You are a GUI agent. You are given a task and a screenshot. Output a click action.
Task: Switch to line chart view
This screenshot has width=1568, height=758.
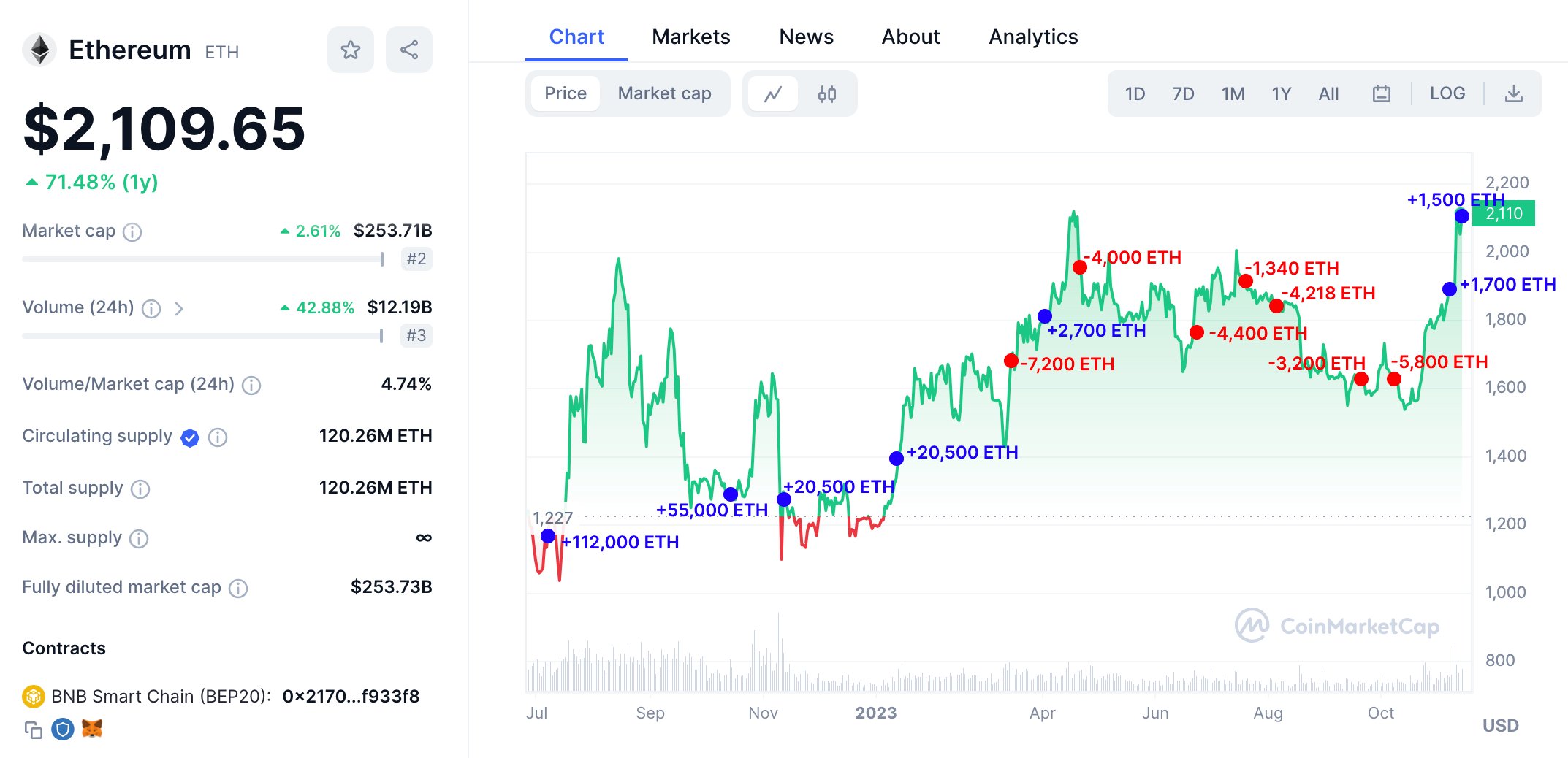pos(773,93)
